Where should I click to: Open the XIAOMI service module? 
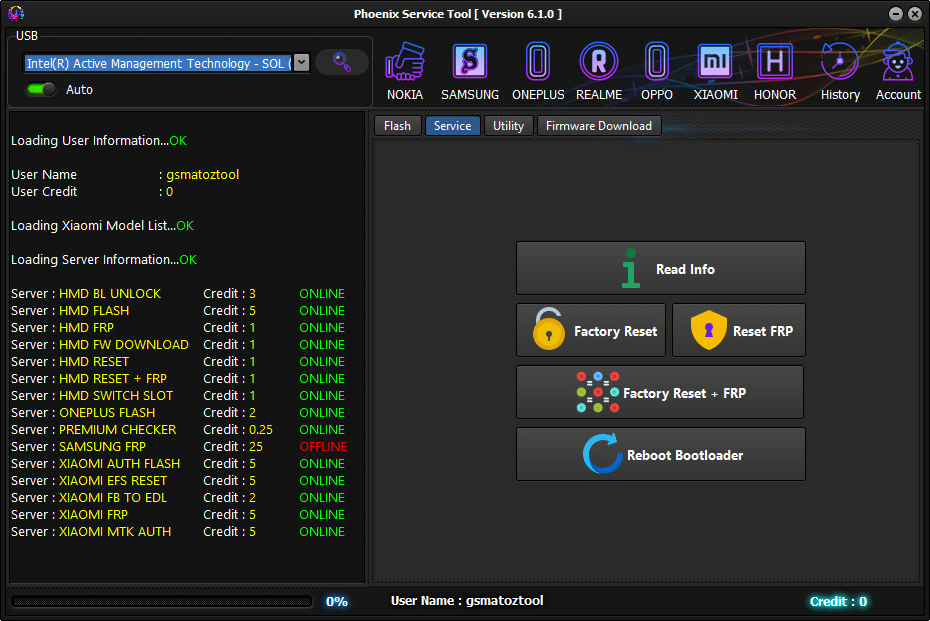(715, 68)
